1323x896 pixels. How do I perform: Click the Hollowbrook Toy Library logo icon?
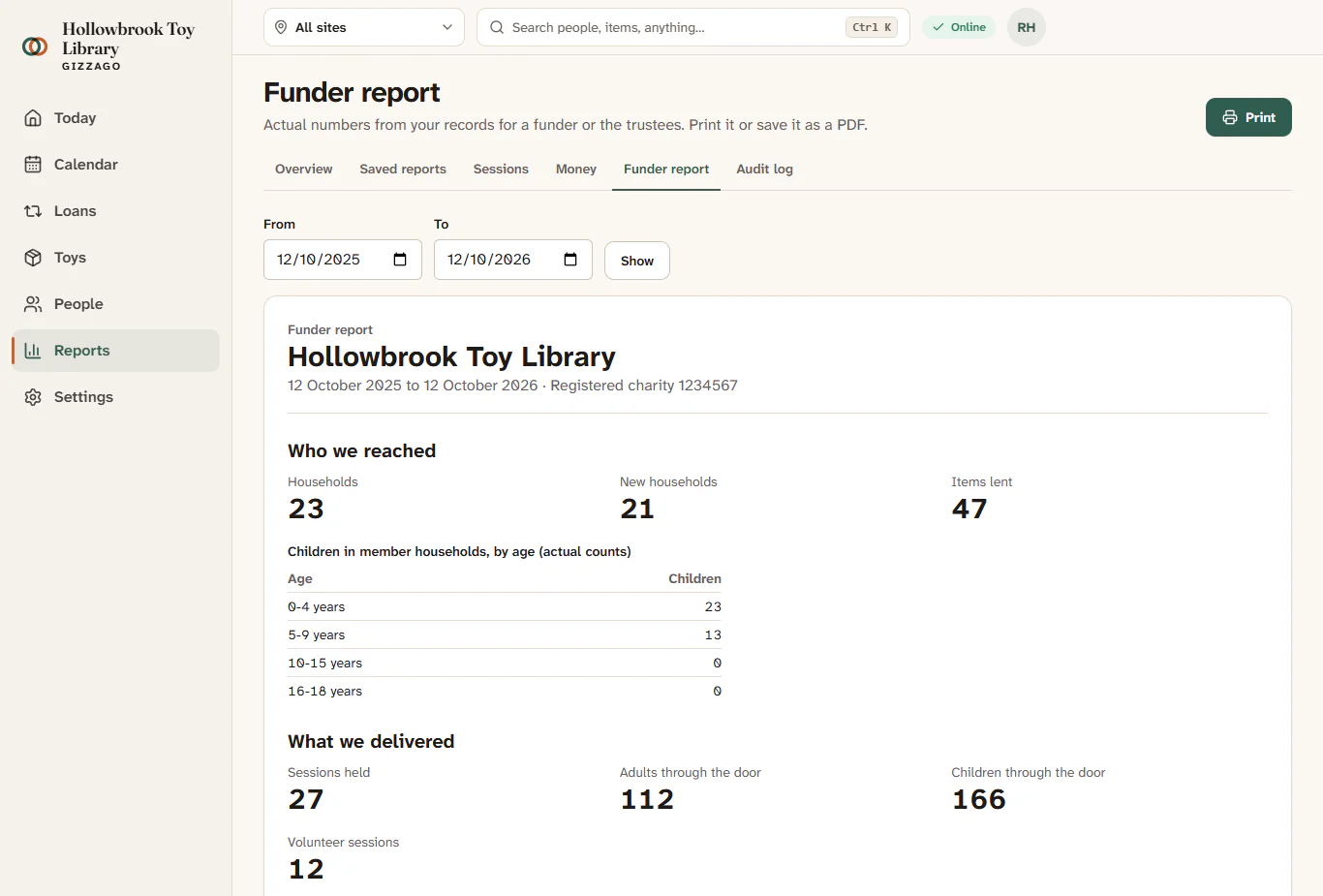tap(35, 46)
